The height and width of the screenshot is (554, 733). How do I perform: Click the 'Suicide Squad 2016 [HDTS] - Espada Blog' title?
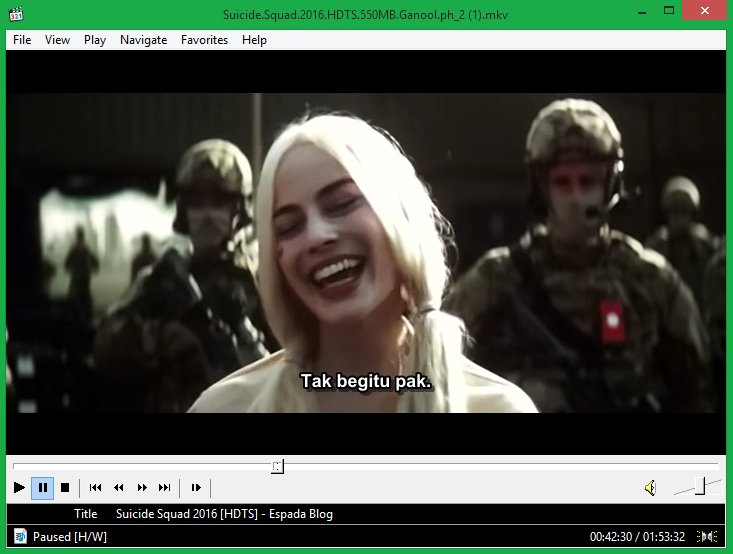(224, 514)
